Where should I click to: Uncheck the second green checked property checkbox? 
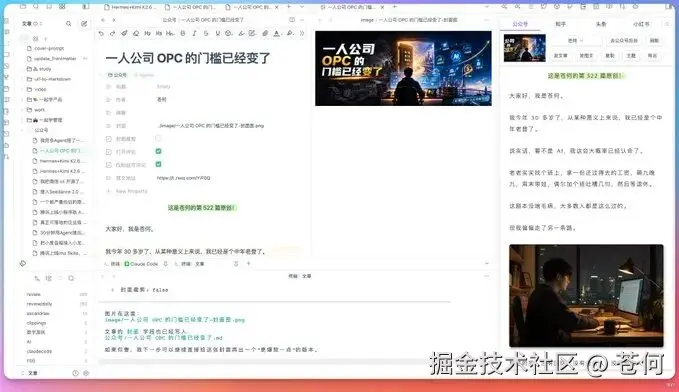158,164
